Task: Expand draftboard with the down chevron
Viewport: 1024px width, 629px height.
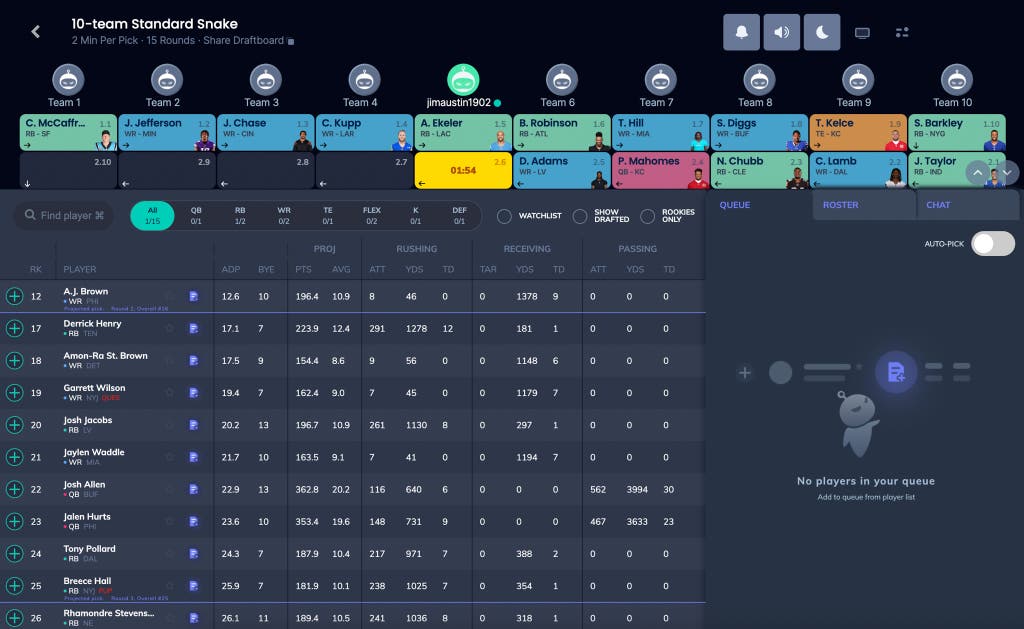Action: pos(1007,172)
